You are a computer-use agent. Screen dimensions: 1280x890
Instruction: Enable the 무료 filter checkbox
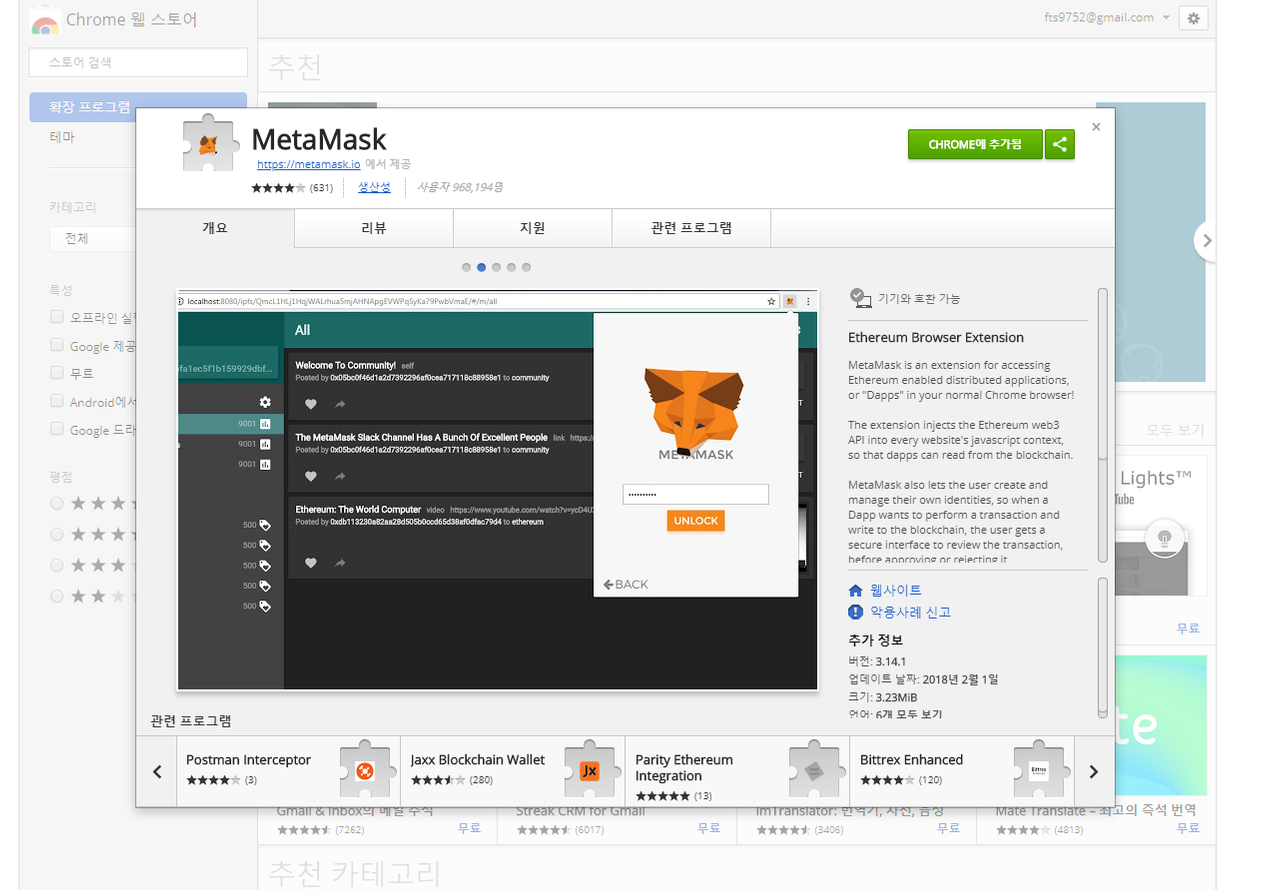tap(57, 373)
